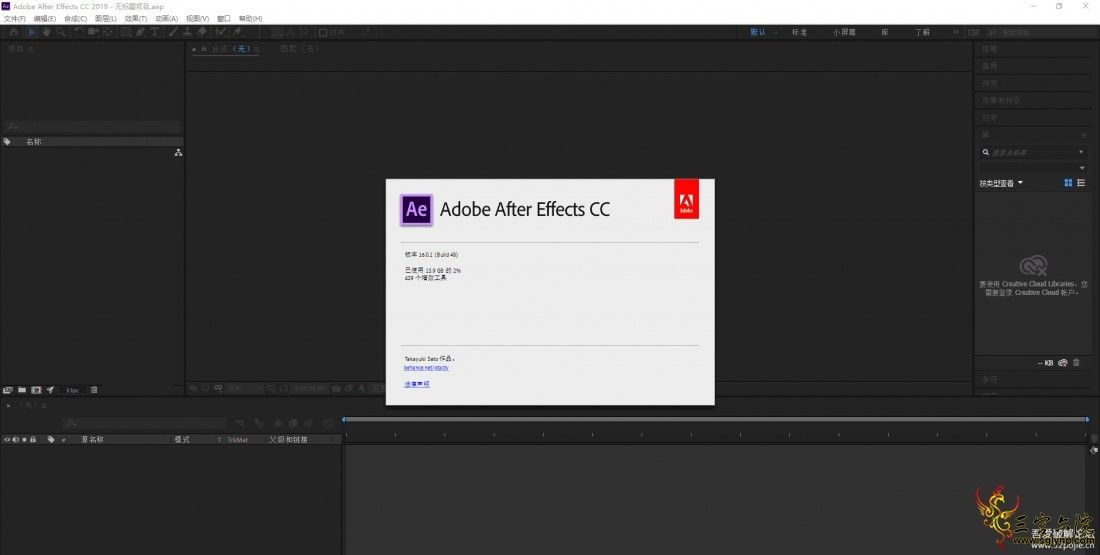This screenshot has width=1100, height=555.
Task: Switch library to grid view
Action: pyautogui.click(x=1068, y=183)
